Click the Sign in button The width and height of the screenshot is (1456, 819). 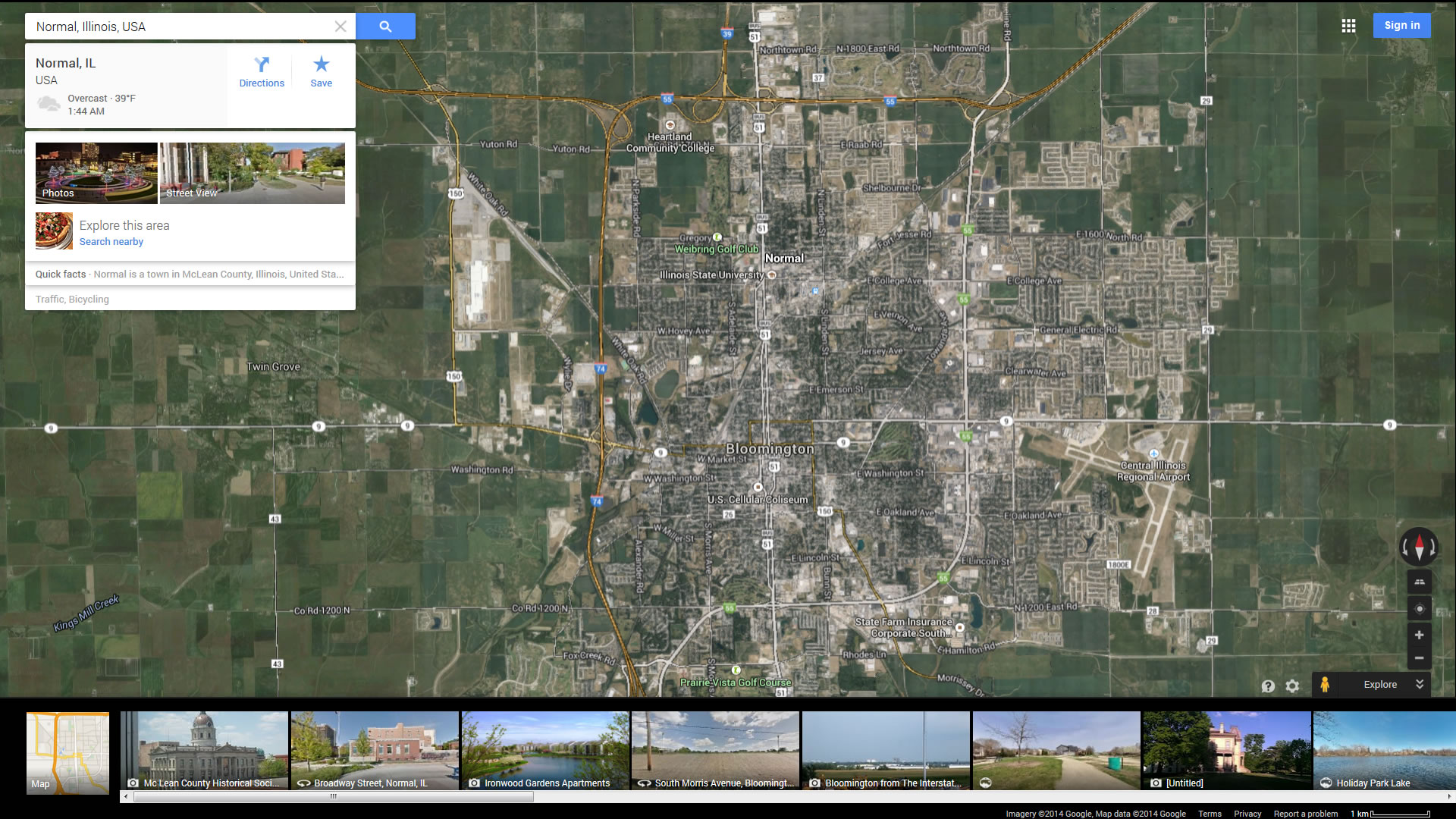pos(1401,25)
